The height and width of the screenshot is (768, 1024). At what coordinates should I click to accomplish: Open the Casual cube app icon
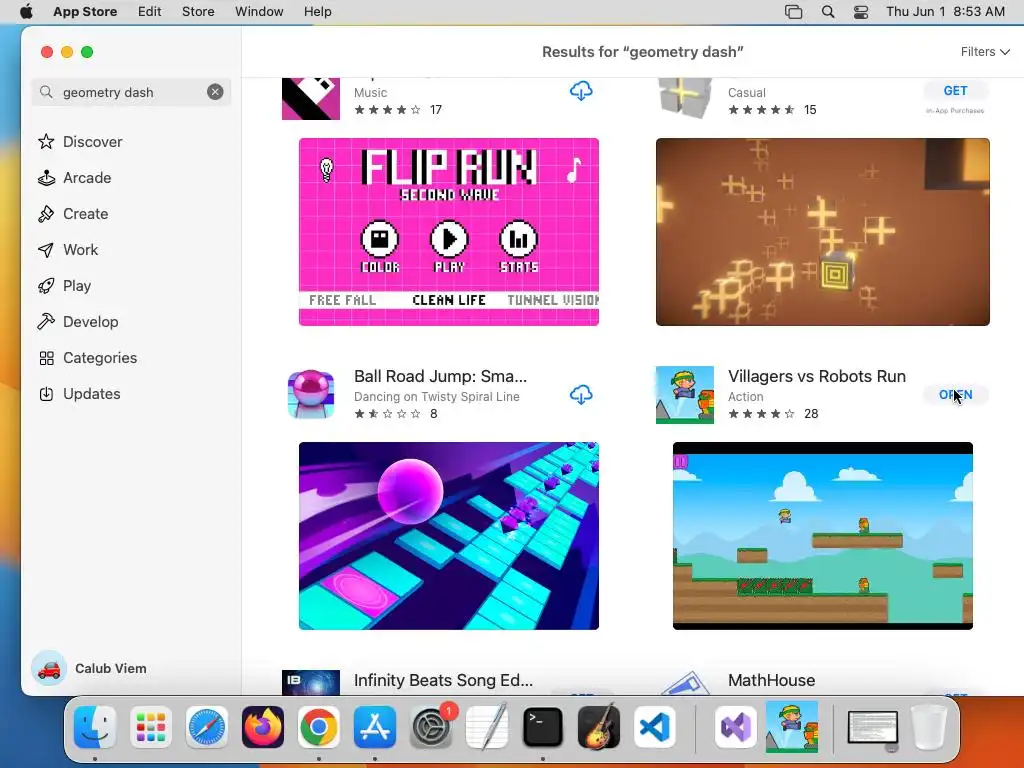684,99
